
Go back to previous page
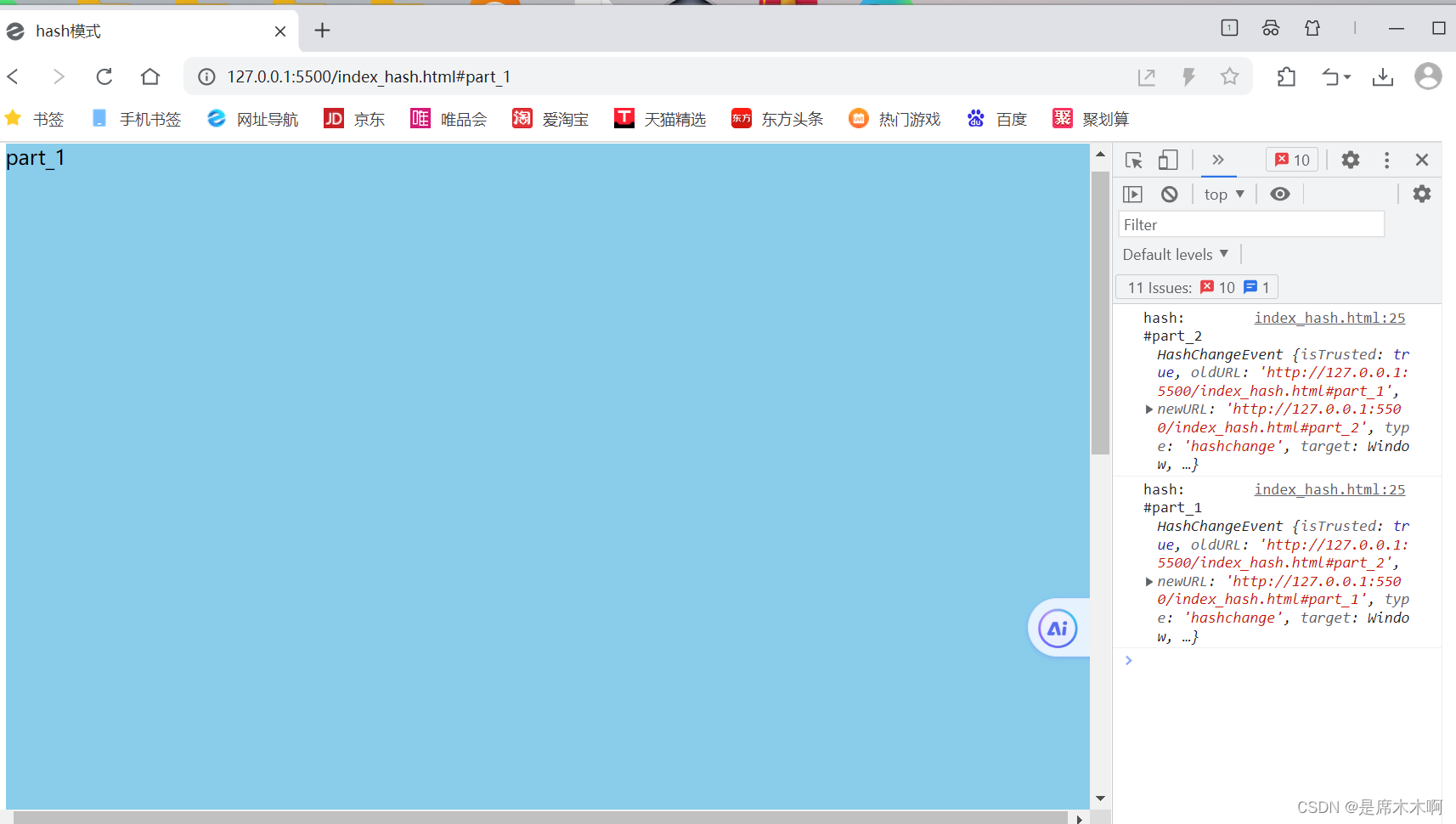14,76
